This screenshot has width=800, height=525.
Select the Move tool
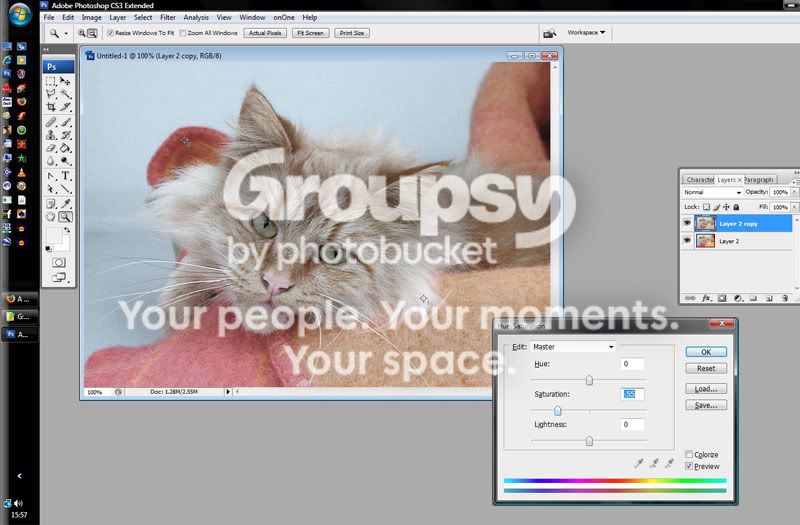[65, 81]
